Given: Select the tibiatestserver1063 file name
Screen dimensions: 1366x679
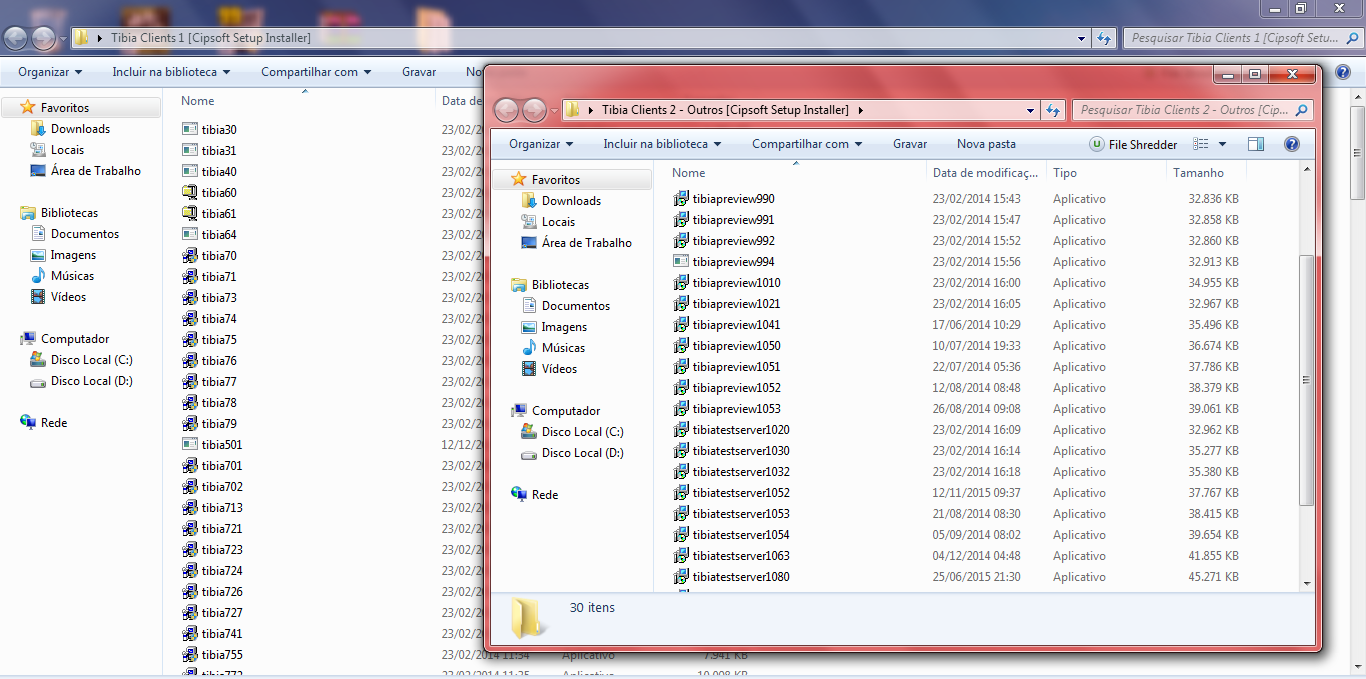Looking at the screenshot, I should (x=741, y=556).
